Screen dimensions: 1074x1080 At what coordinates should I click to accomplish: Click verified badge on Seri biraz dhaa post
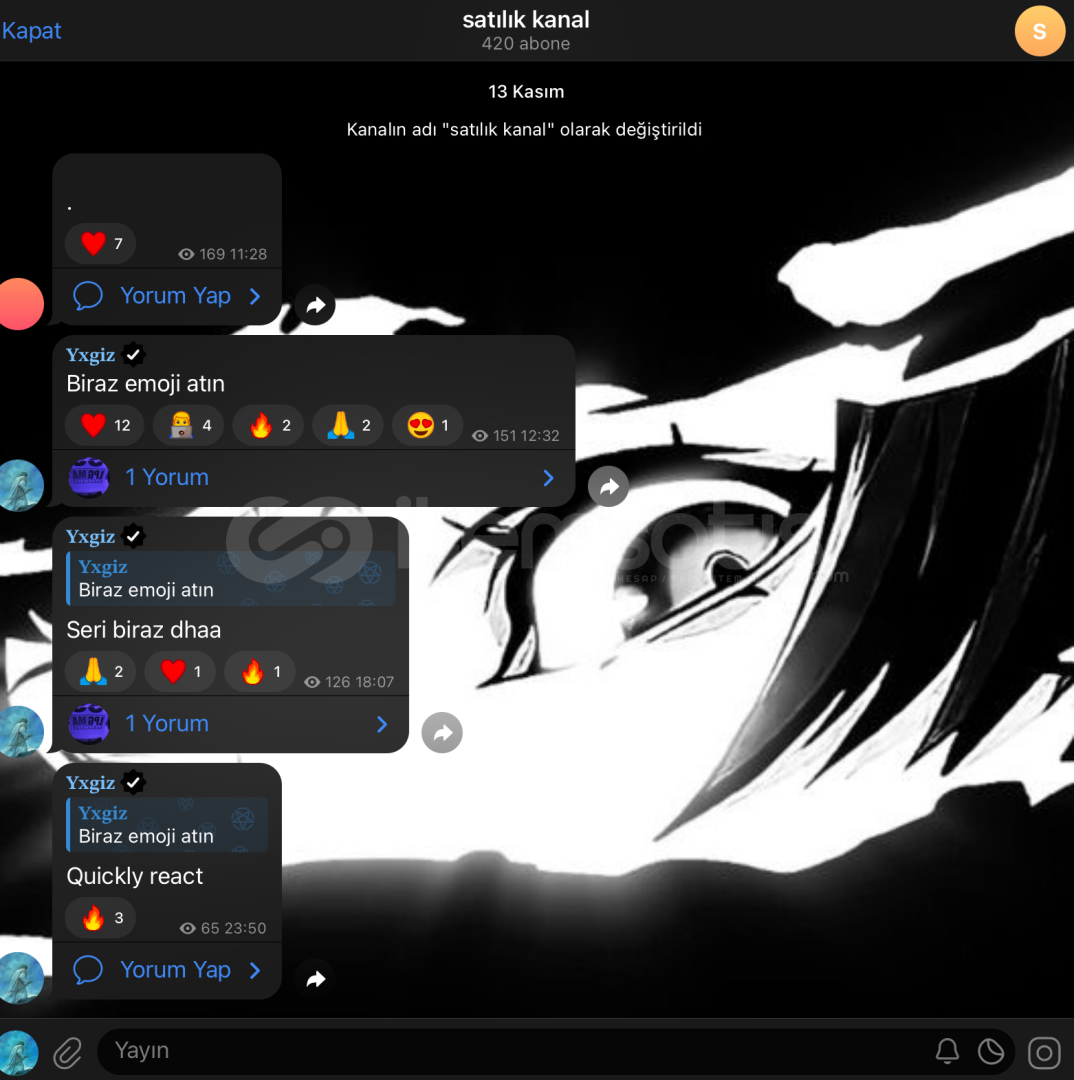click(133, 536)
